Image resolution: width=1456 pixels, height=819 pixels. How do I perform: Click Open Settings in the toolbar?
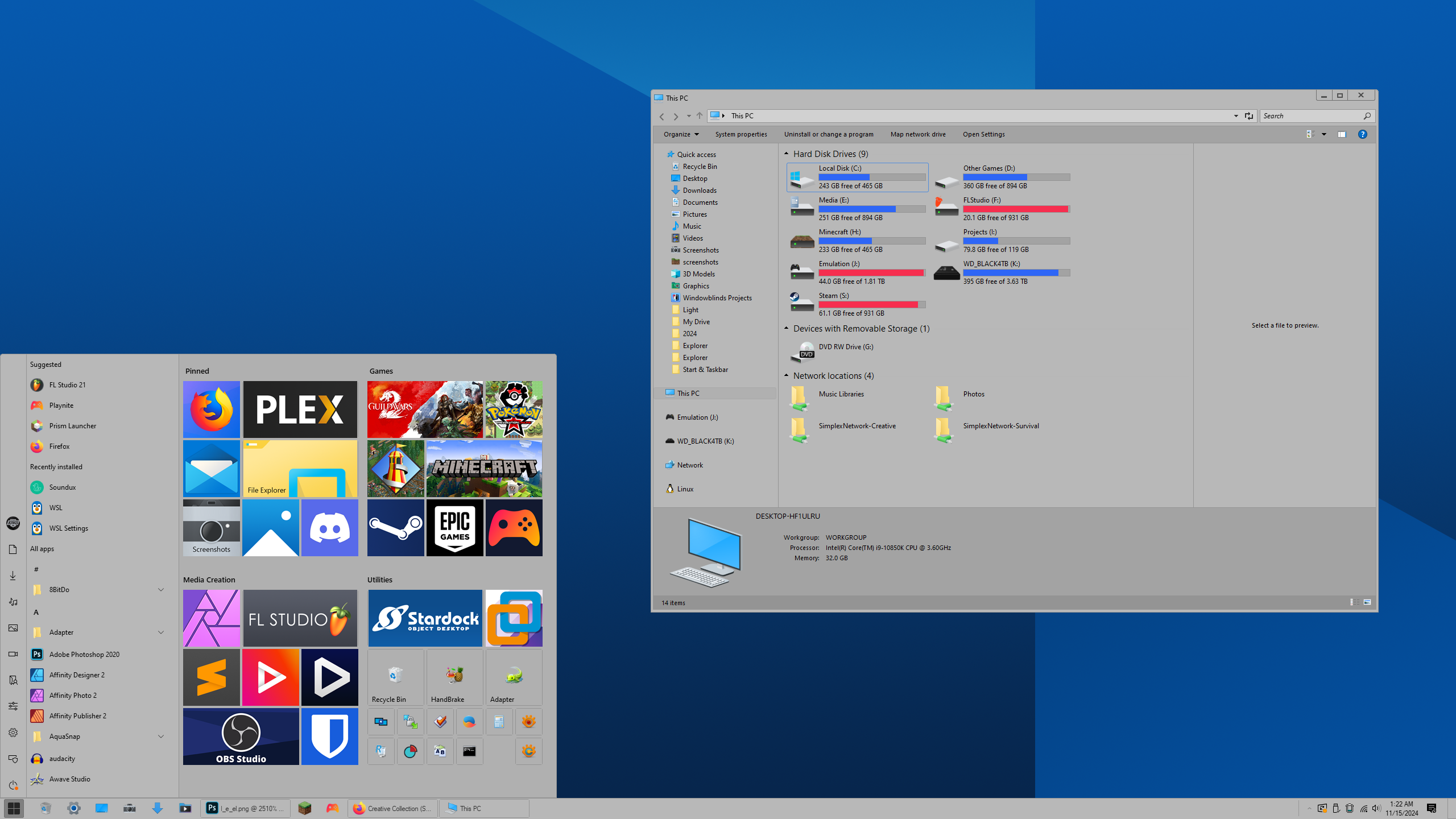(984, 134)
